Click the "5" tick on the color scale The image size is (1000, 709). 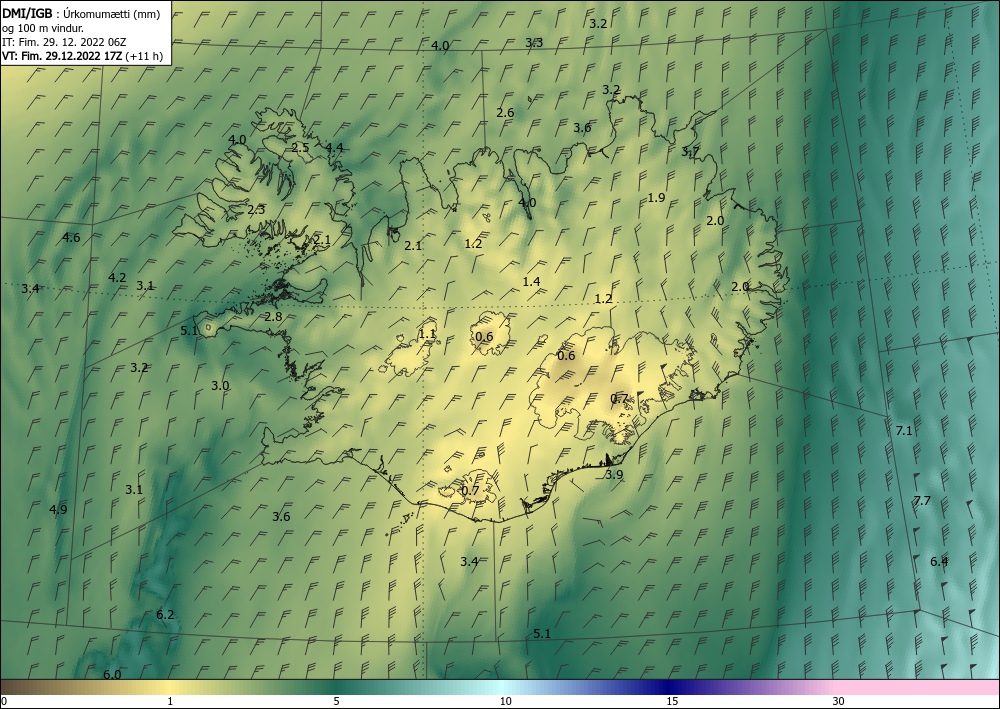[336, 702]
